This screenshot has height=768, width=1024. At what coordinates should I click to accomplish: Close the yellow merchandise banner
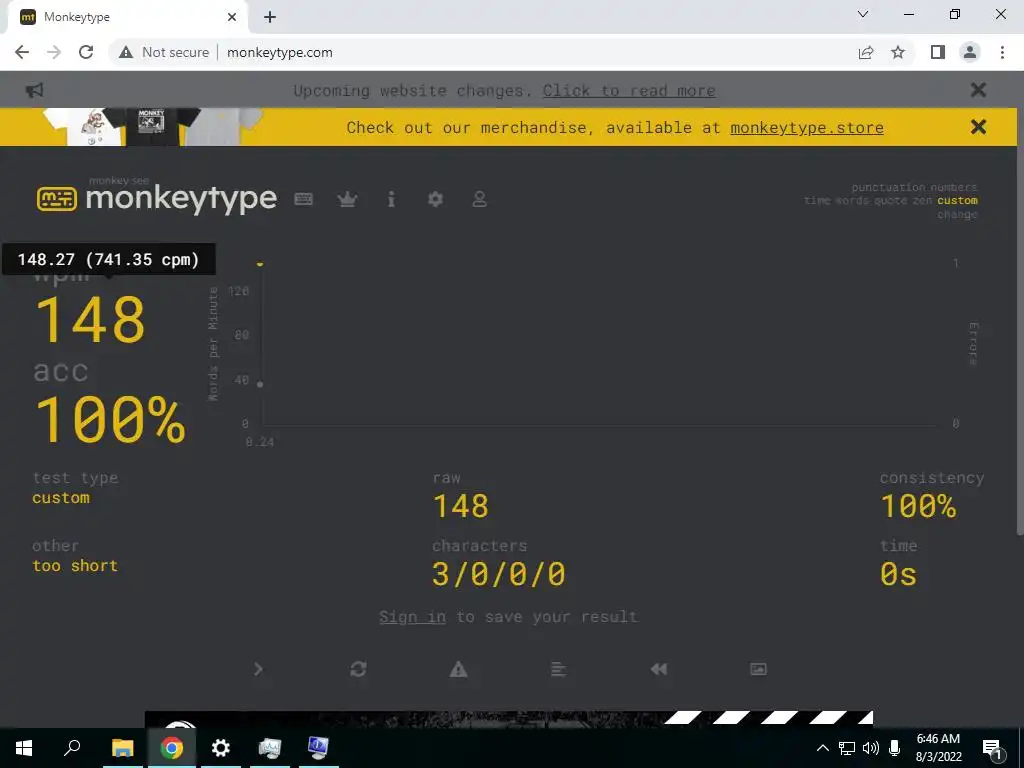pos(978,127)
